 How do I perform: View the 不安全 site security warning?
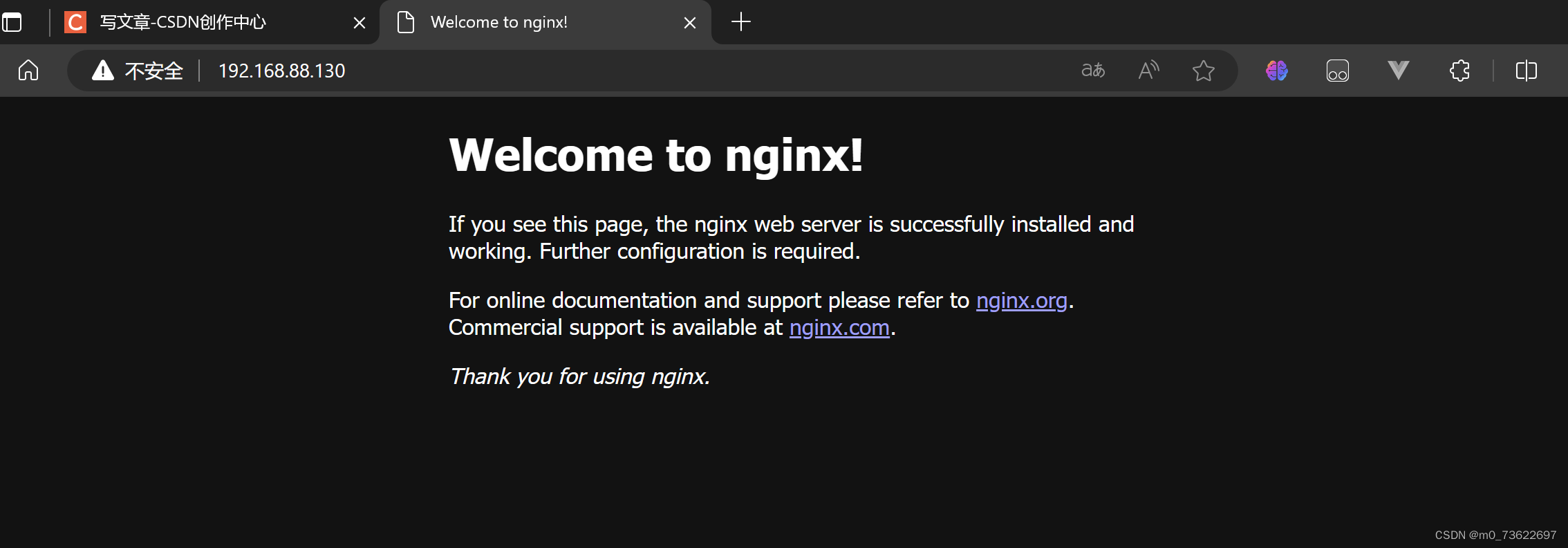coord(138,71)
